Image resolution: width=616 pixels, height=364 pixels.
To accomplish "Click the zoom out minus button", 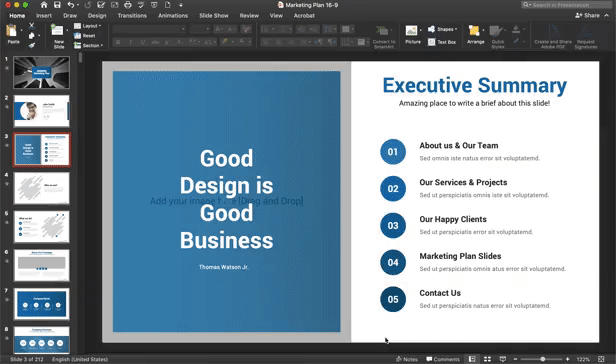I will click(x=515, y=359).
